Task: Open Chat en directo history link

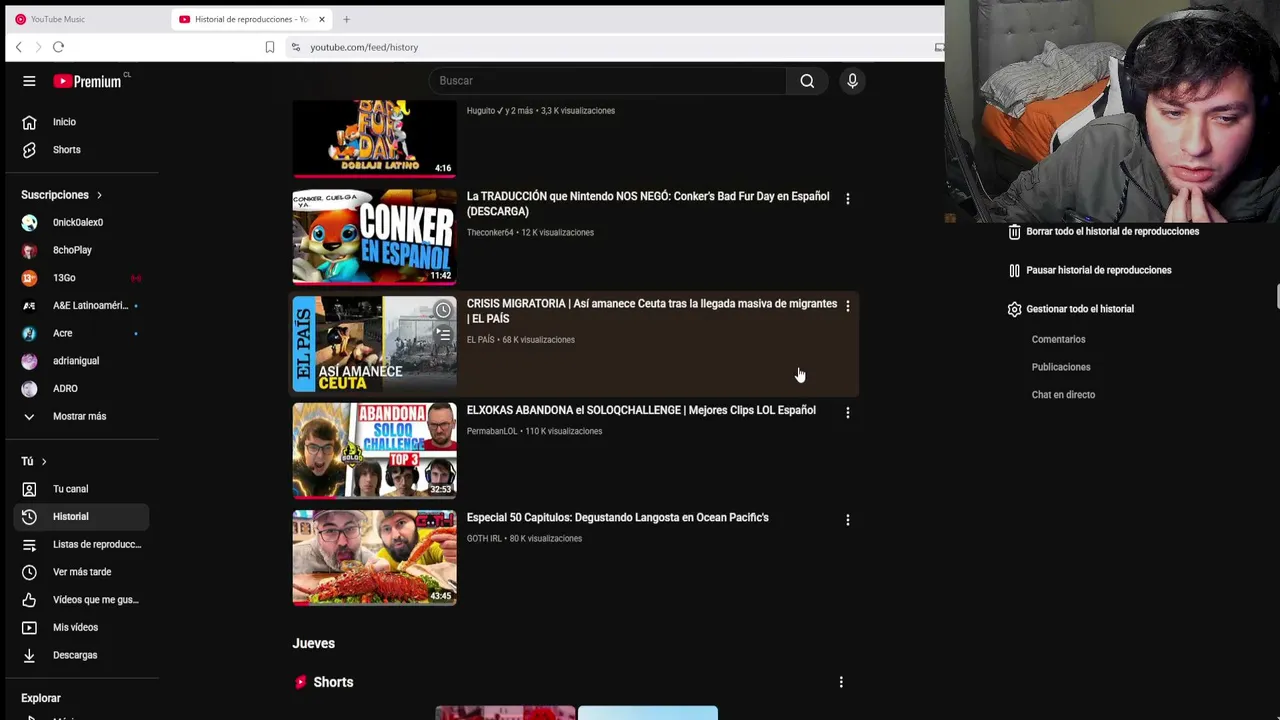Action: 1063,395
